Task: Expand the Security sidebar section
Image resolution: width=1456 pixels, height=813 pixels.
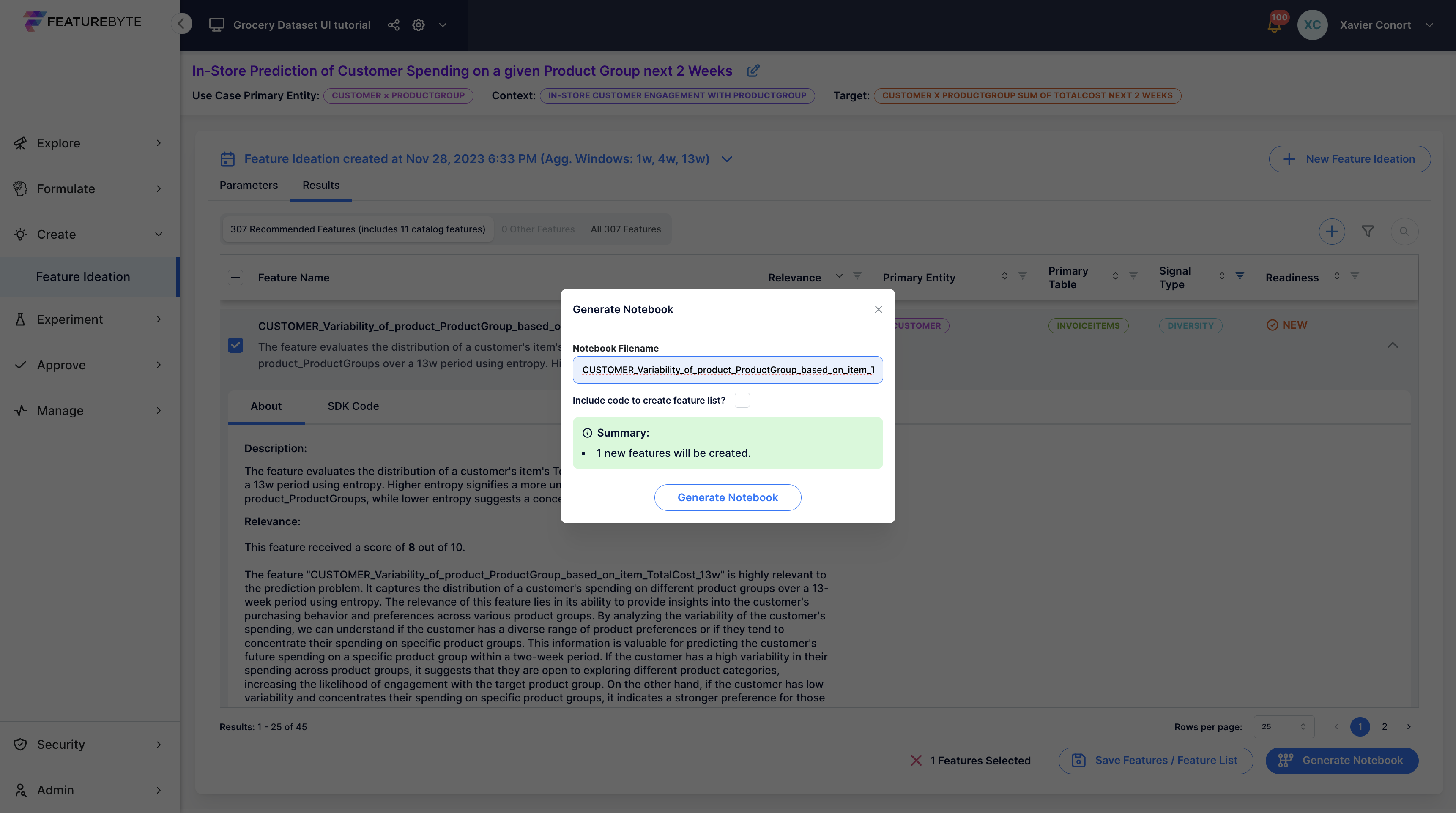Action: (x=89, y=745)
